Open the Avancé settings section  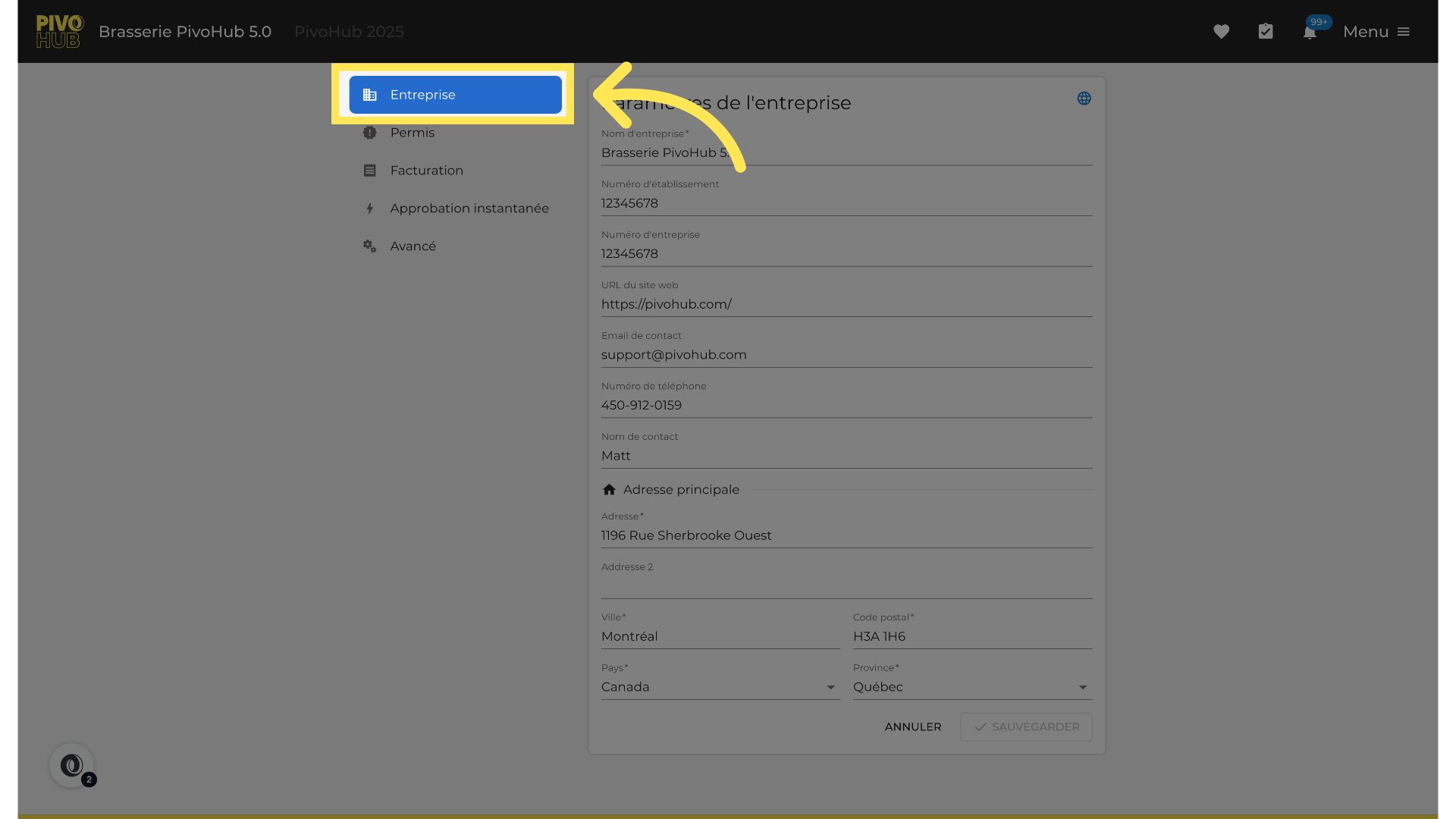(413, 246)
